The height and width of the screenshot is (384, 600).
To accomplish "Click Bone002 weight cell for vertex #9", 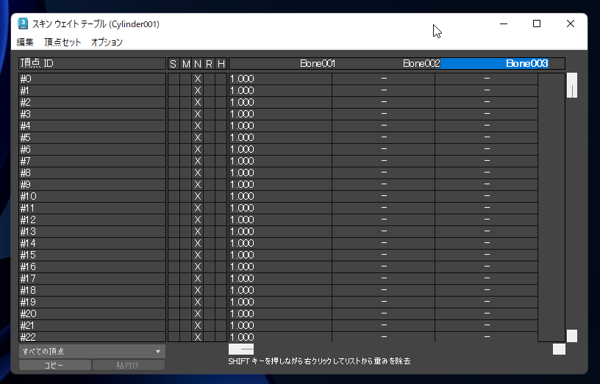I will pos(383,184).
